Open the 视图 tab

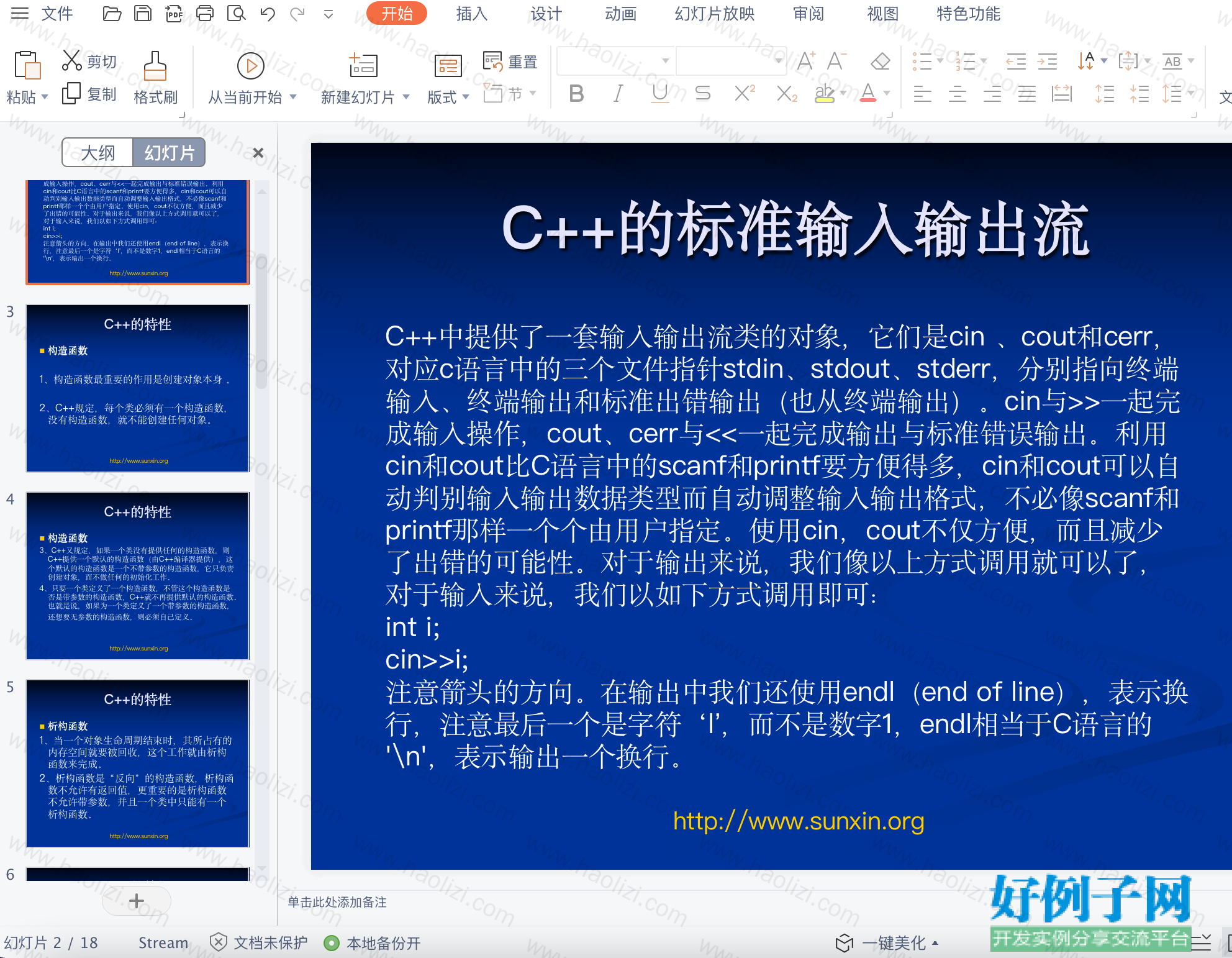pos(883,13)
